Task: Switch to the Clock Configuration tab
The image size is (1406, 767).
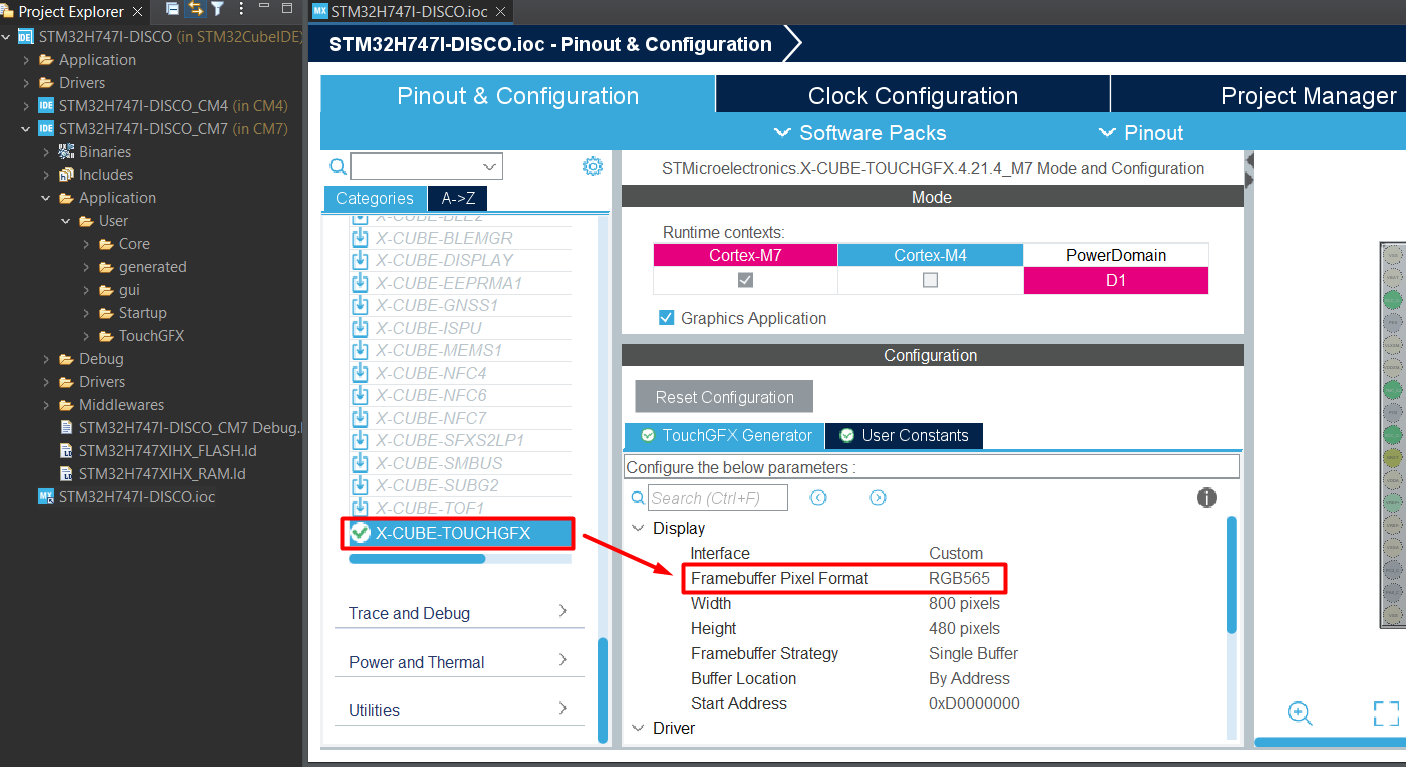Action: (x=911, y=95)
